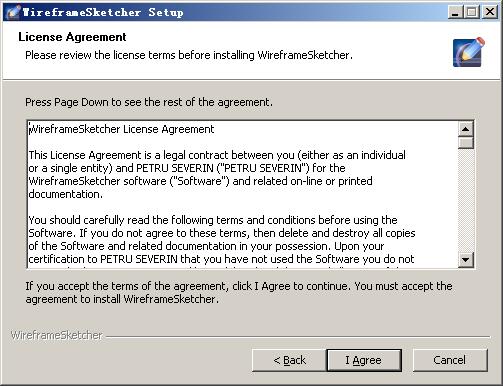Click the 'License Agreement' page header
Screen dimensions: 503x386
pos(72,37)
